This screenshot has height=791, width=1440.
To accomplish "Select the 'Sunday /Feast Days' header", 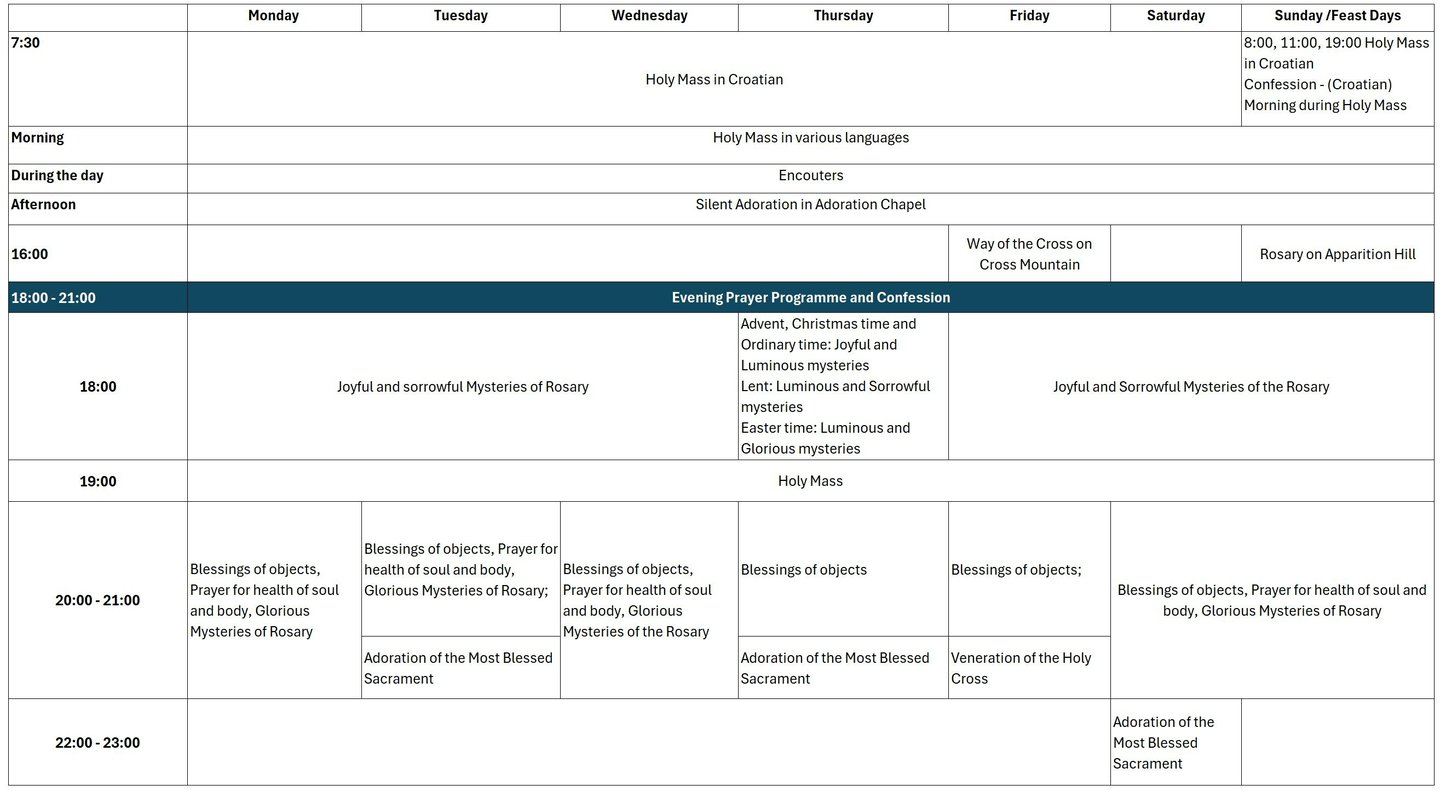I will tap(1337, 16).
